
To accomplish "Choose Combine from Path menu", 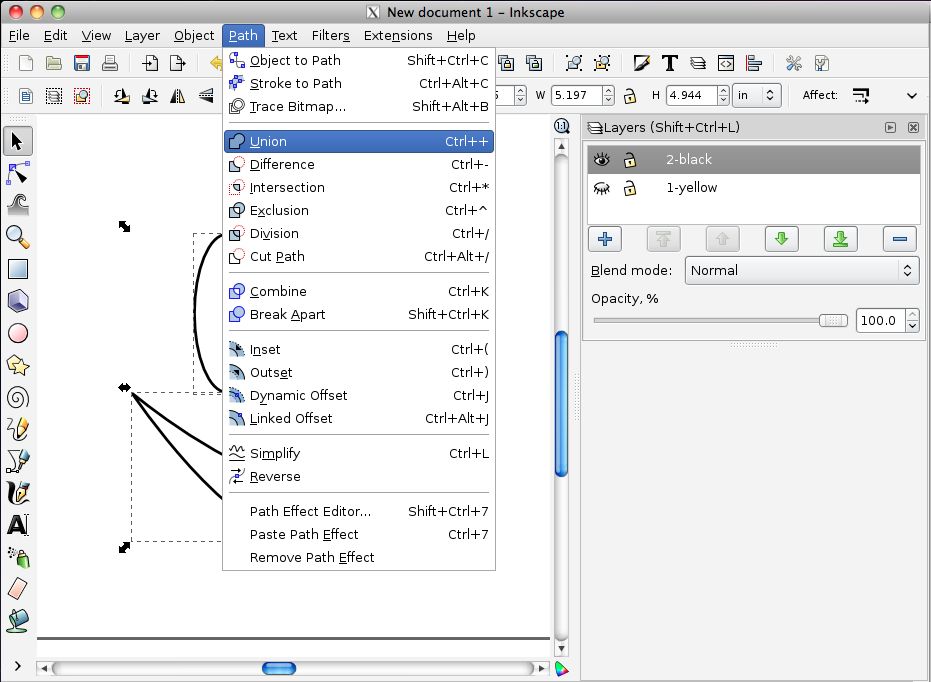I will (359, 291).
